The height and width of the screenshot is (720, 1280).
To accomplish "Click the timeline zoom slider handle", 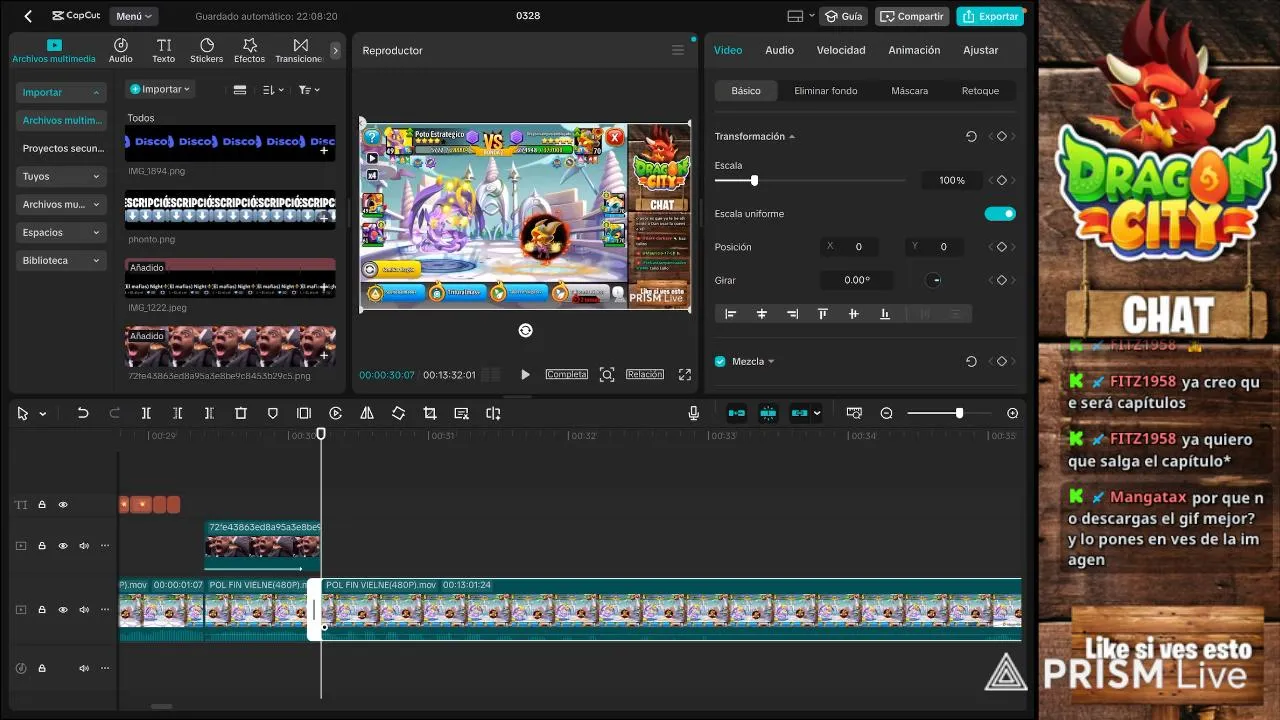I will (959, 413).
